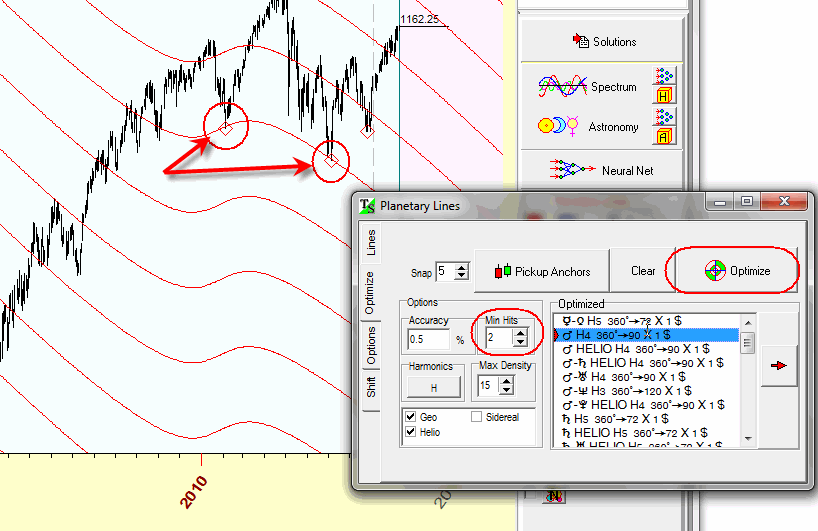Screen dimensions: 818x531
Task: Increase the Min Hits value
Action: pyautogui.click(x=520, y=333)
